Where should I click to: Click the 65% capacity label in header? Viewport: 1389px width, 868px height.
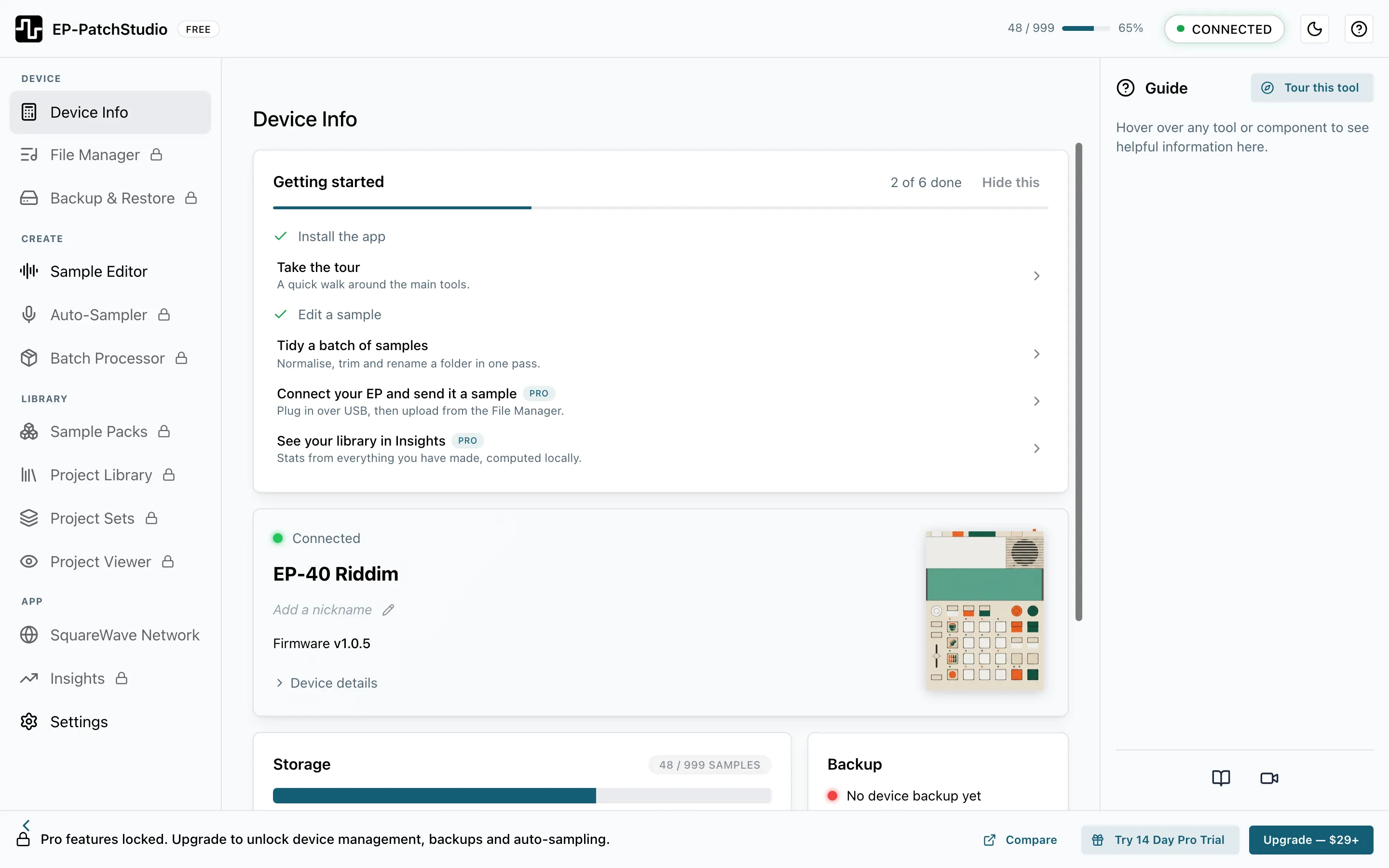point(1130,28)
